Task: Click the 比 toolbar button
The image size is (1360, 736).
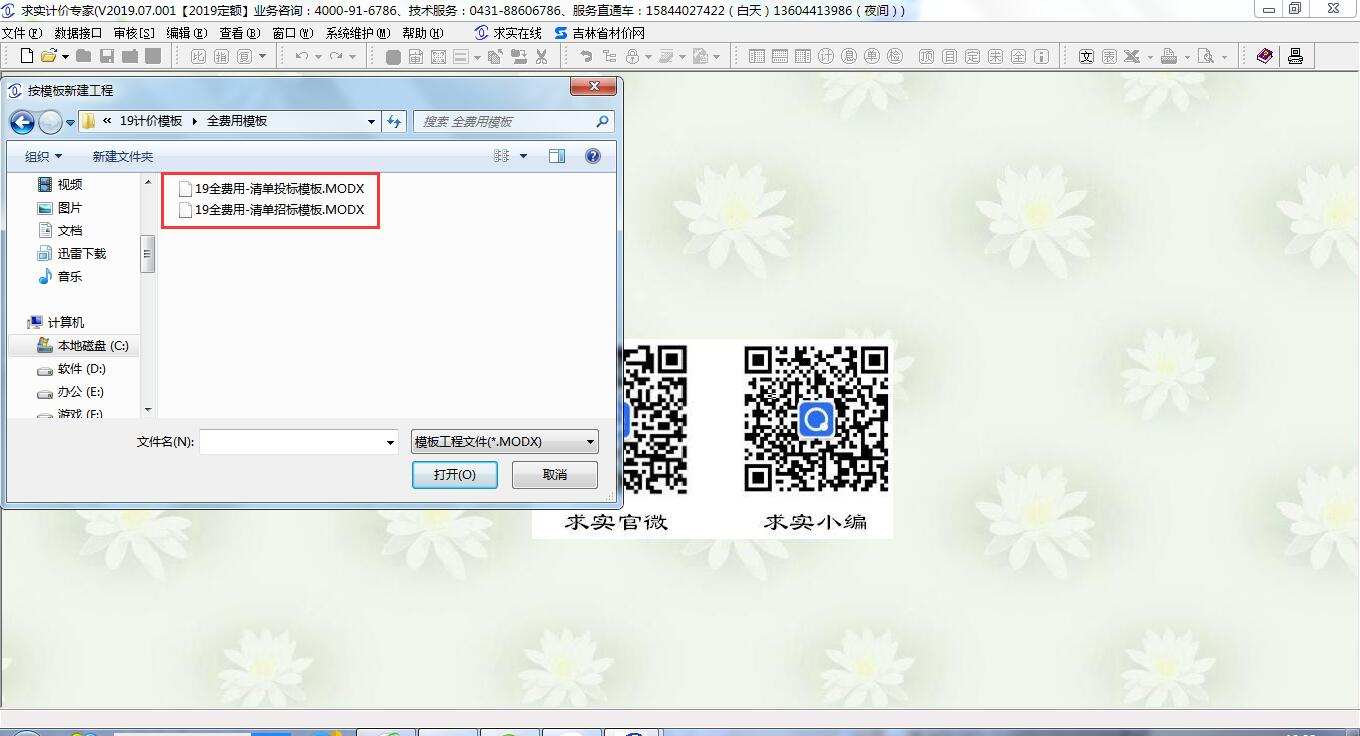Action: pyautogui.click(x=198, y=56)
